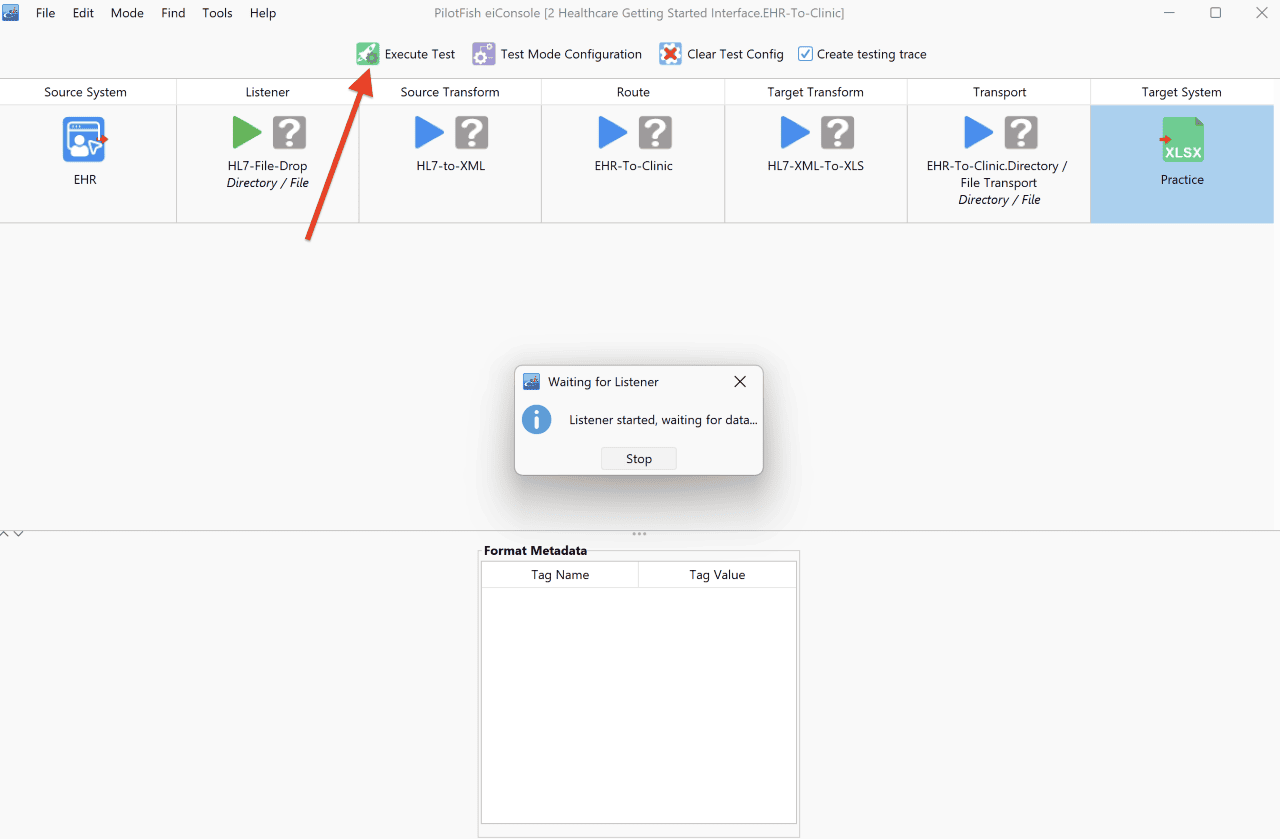Open the Find menu
This screenshot has height=839, width=1280.
point(173,13)
